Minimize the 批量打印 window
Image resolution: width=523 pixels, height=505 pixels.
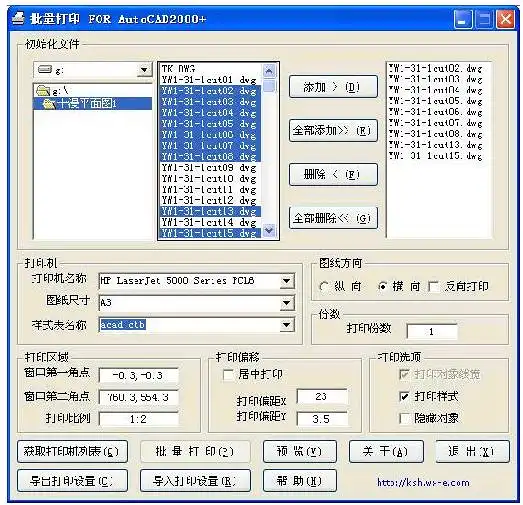[x=463, y=19]
